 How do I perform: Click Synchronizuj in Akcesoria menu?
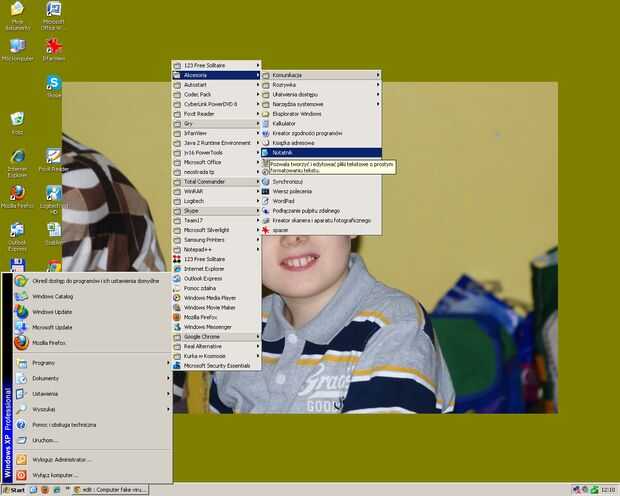click(321, 182)
